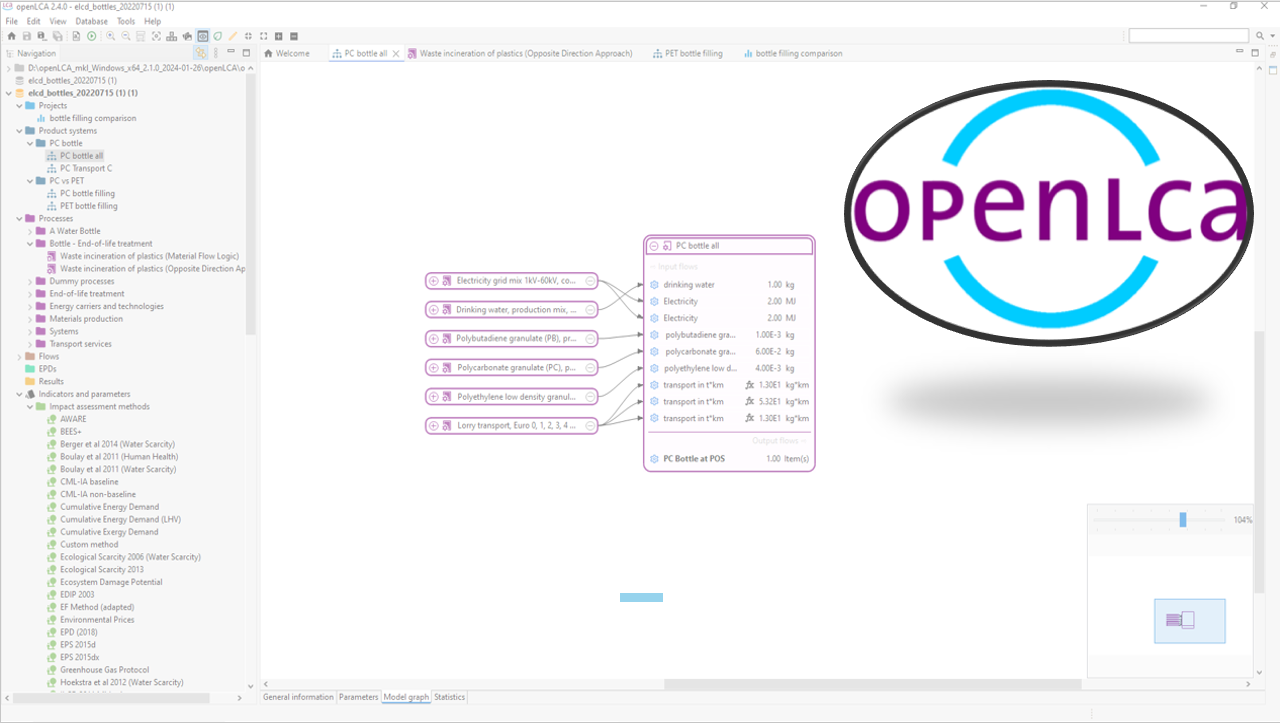This screenshot has height=723, width=1280.
Task: Click the Zoom Out magnifier icon
Action: [126, 36]
